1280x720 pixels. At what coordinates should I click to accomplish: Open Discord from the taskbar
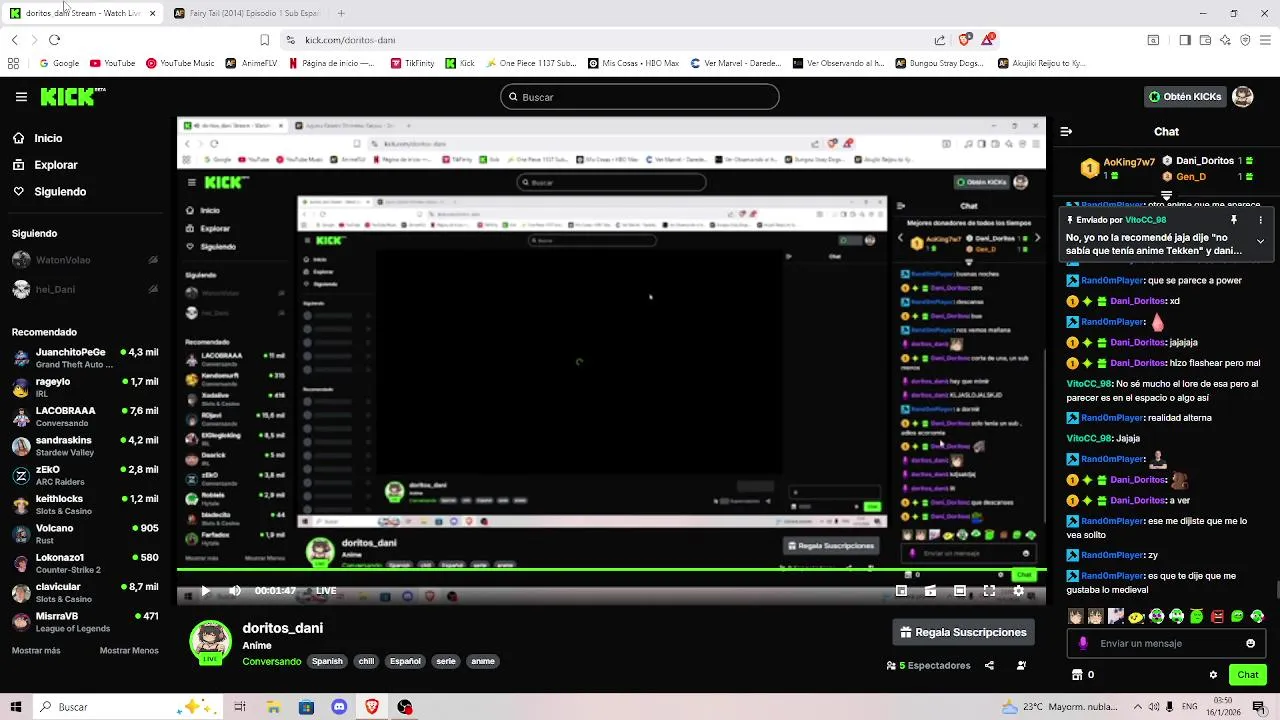coord(339,706)
